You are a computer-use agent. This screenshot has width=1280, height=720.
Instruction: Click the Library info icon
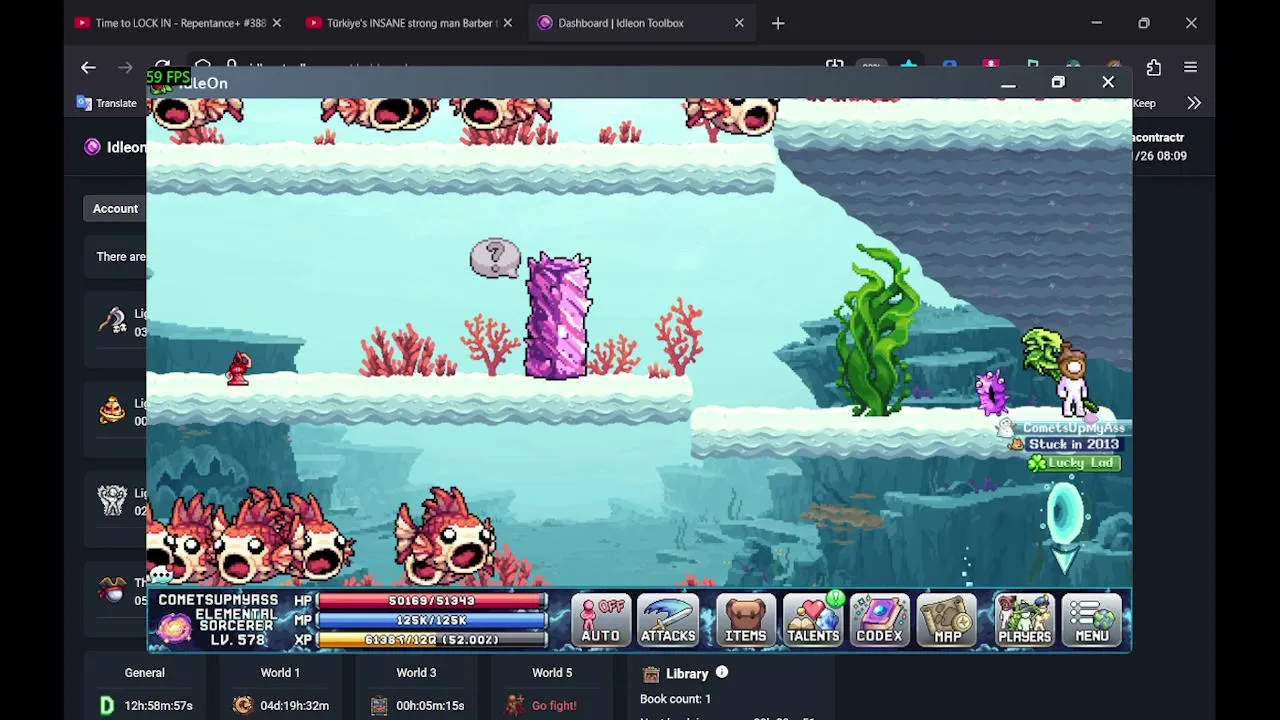click(722, 673)
